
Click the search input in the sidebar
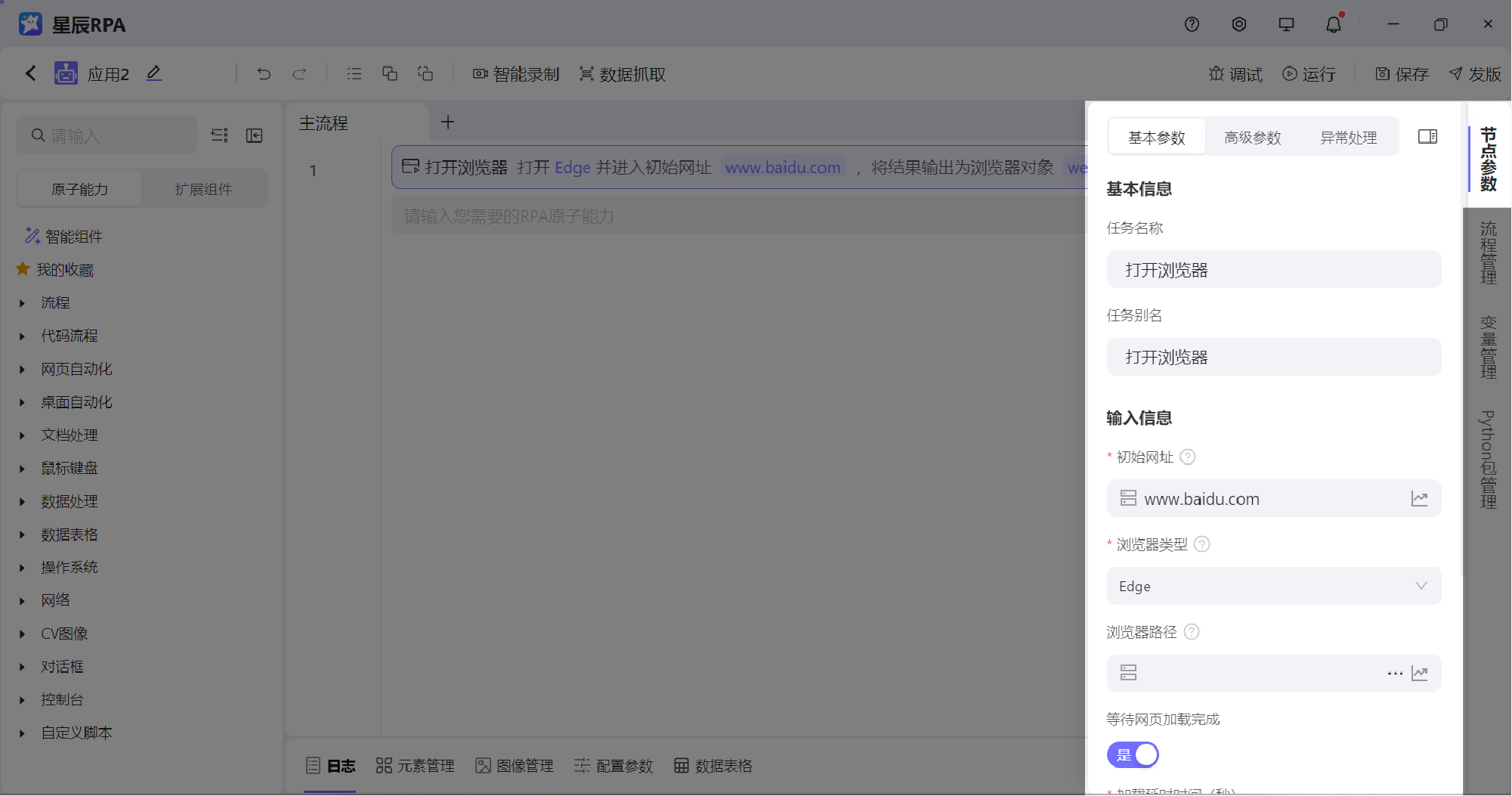(106, 135)
